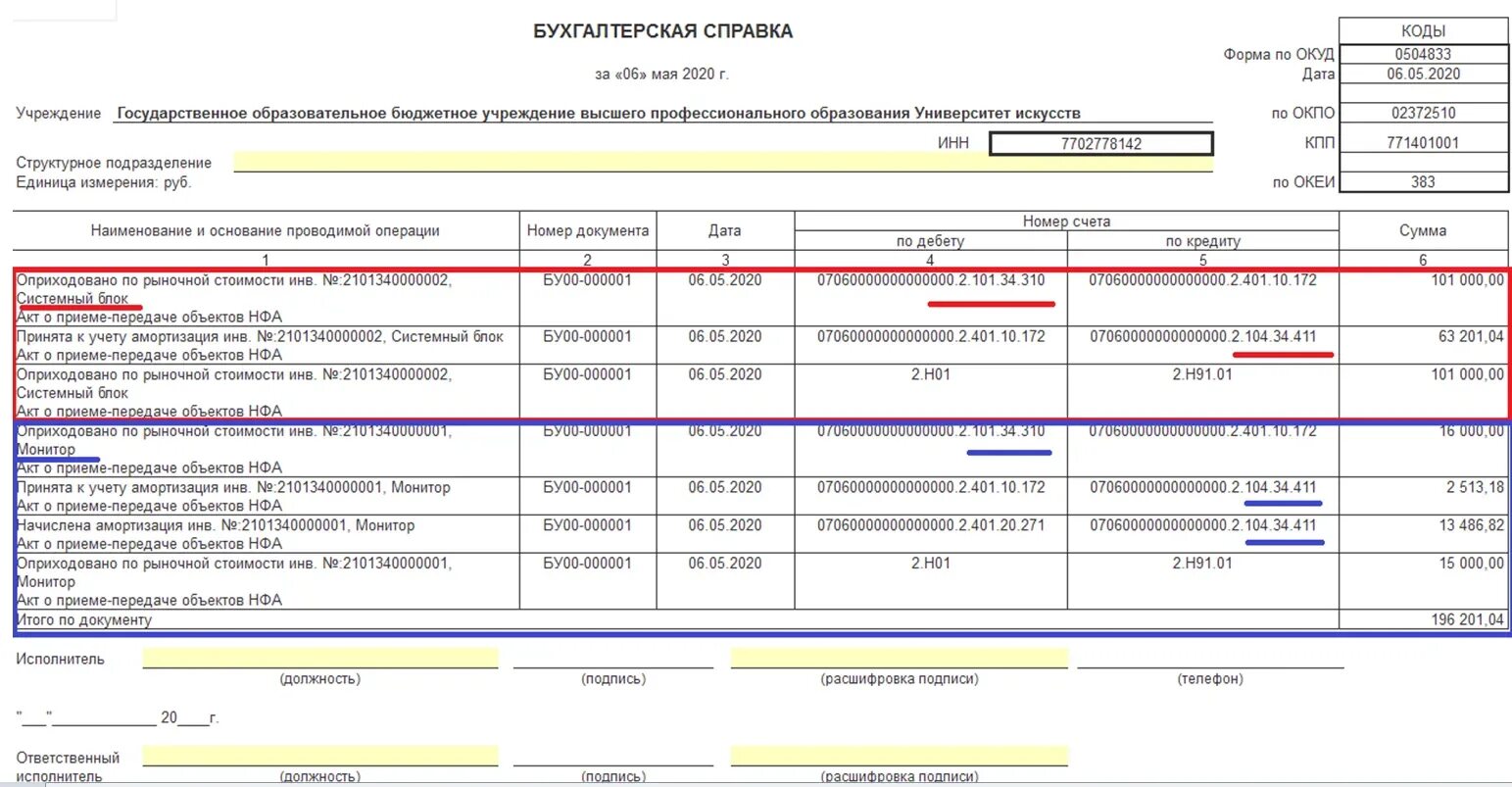Click the amount 13 486,82
Viewport: 1512px width, 787px height.
[1471, 526]
